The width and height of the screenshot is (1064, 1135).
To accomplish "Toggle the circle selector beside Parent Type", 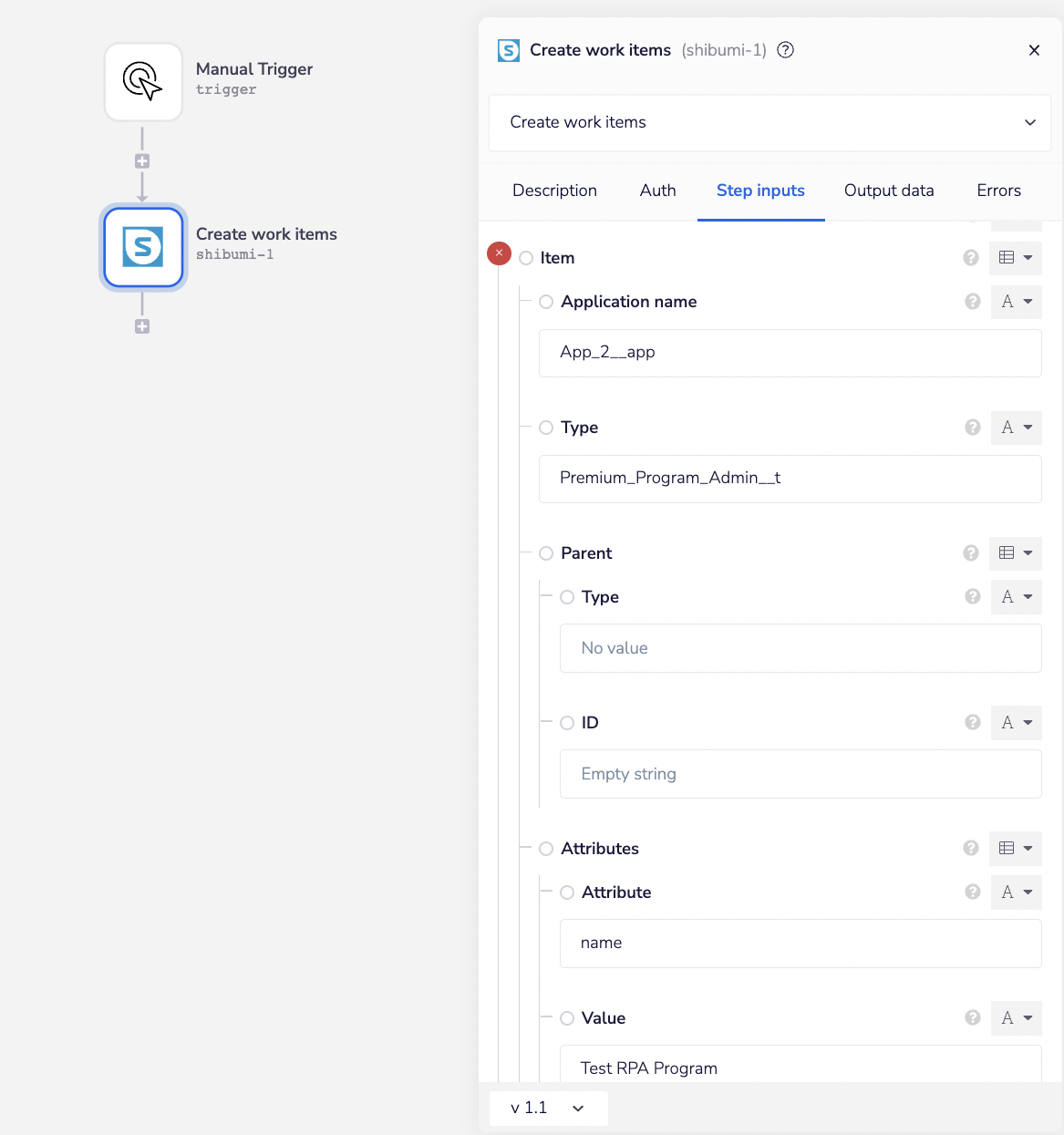I will 566,597.
